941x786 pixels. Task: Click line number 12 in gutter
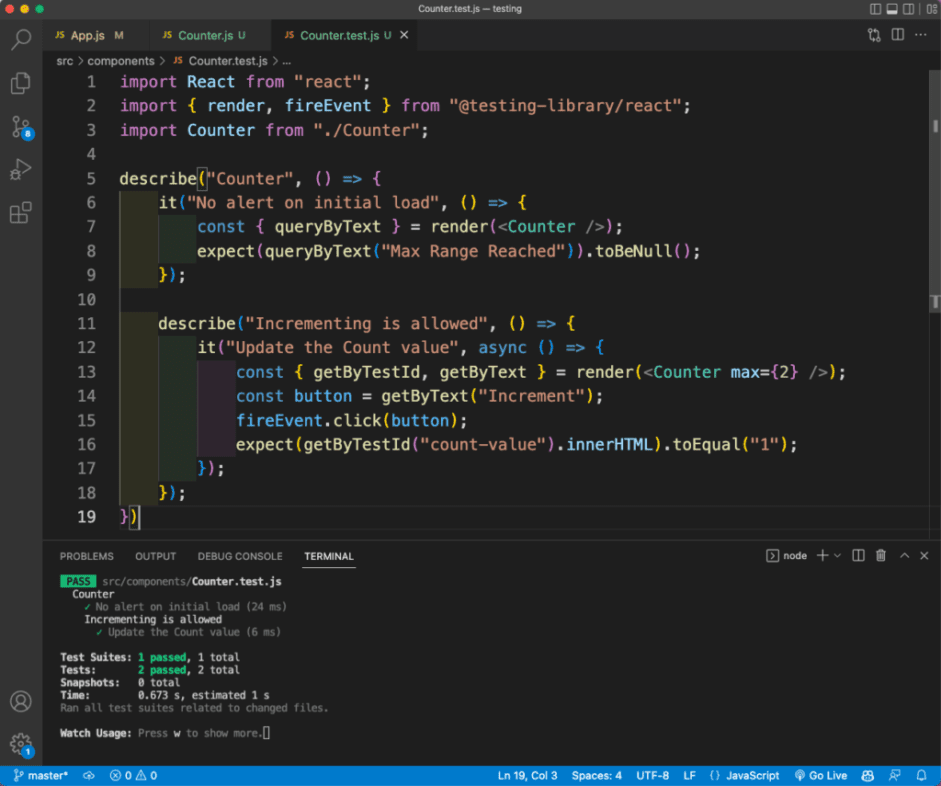pos(86,347)
